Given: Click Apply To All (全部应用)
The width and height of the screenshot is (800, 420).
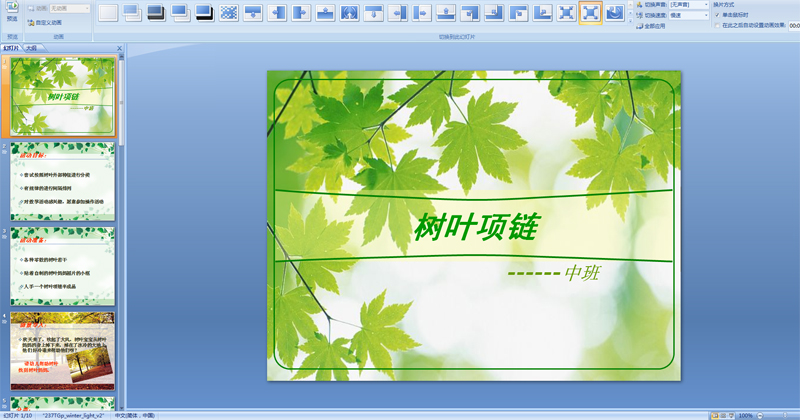Looking at the screenshot, I should click(x=651, y=26).
